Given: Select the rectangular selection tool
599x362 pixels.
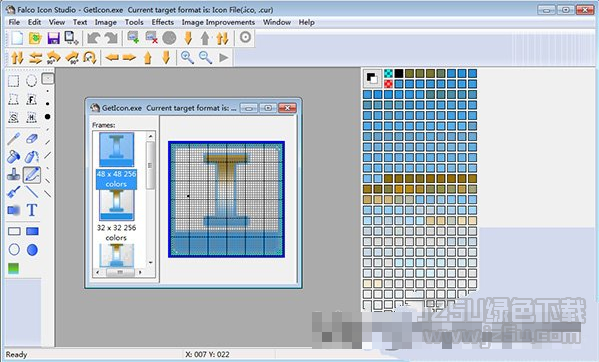Looking at the screenshot, I should (14, 81).
